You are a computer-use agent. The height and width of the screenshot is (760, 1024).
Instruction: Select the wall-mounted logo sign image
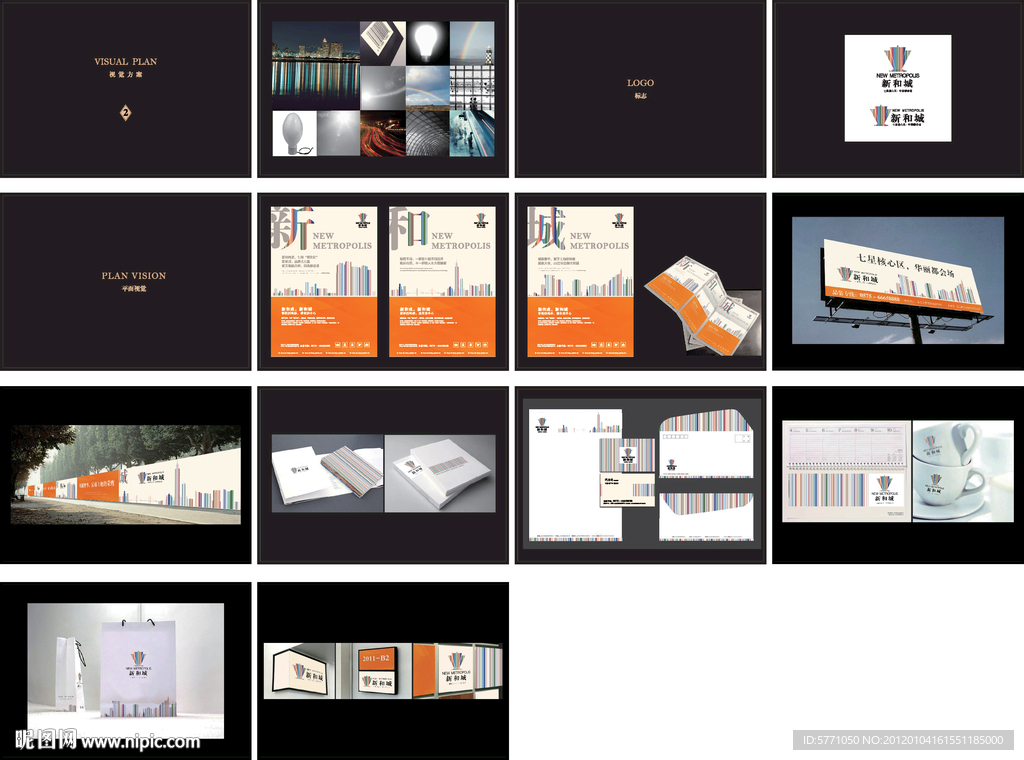point(299,671)
